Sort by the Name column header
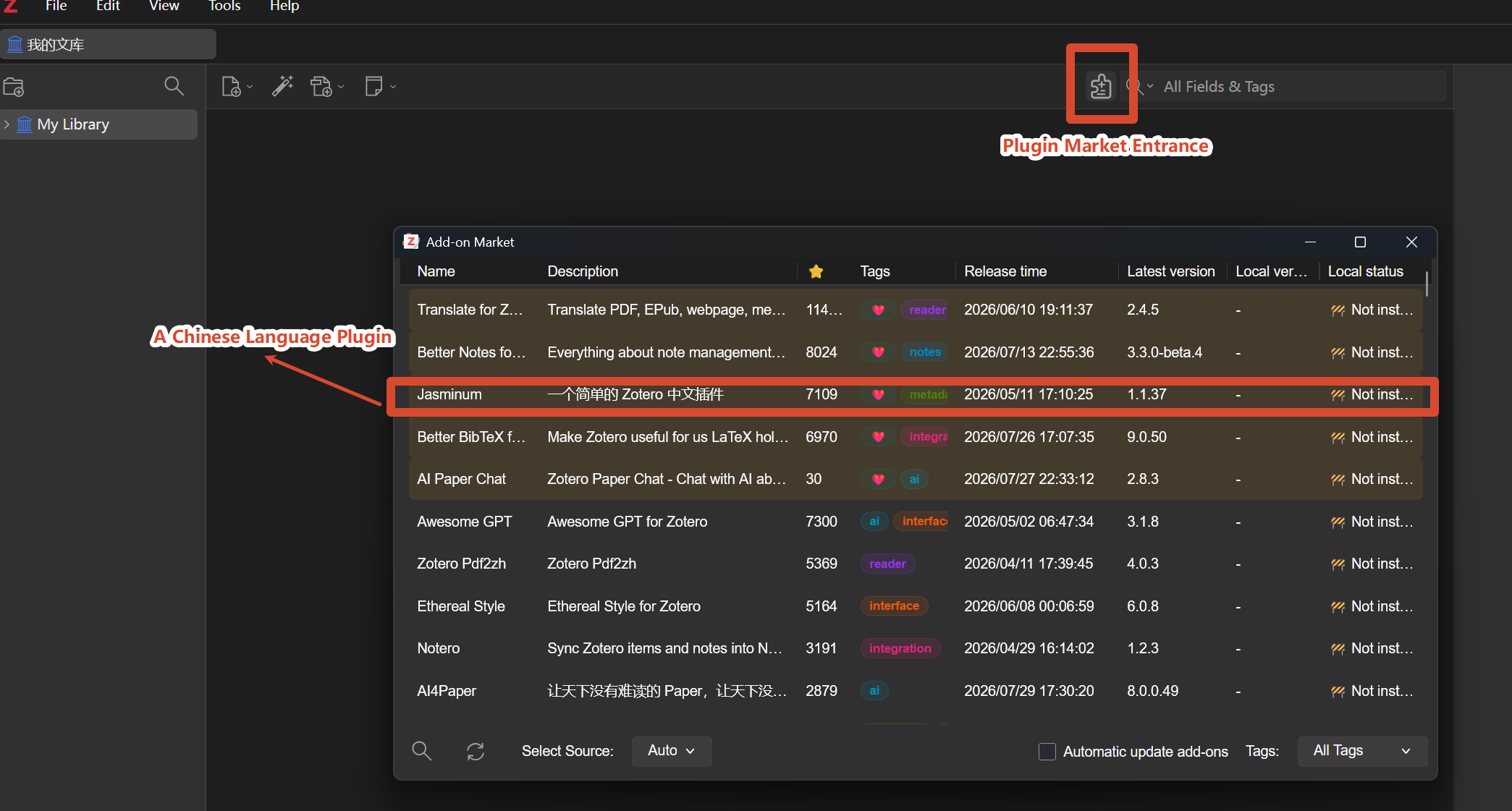This screenshot has height=811, width=1512. (x=436, y=271)
